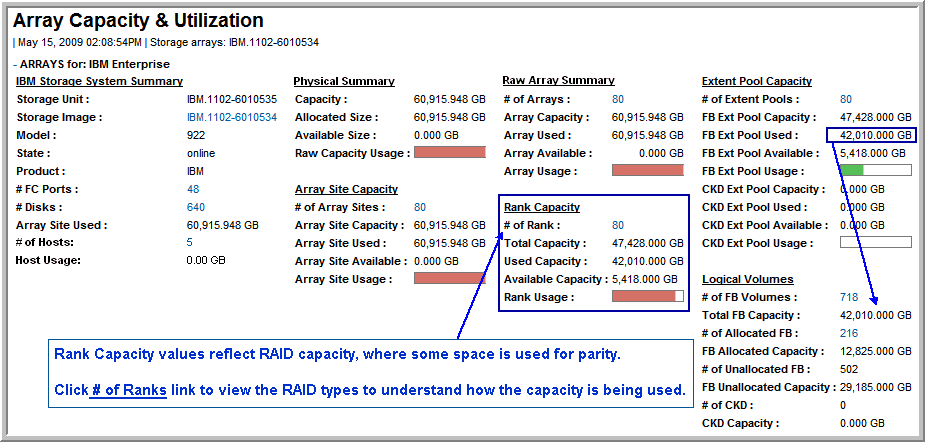The width and height of the screenshot is (925, 442).
Task: Click the IBM Storage System Summary heading
Action: (99, 81)
